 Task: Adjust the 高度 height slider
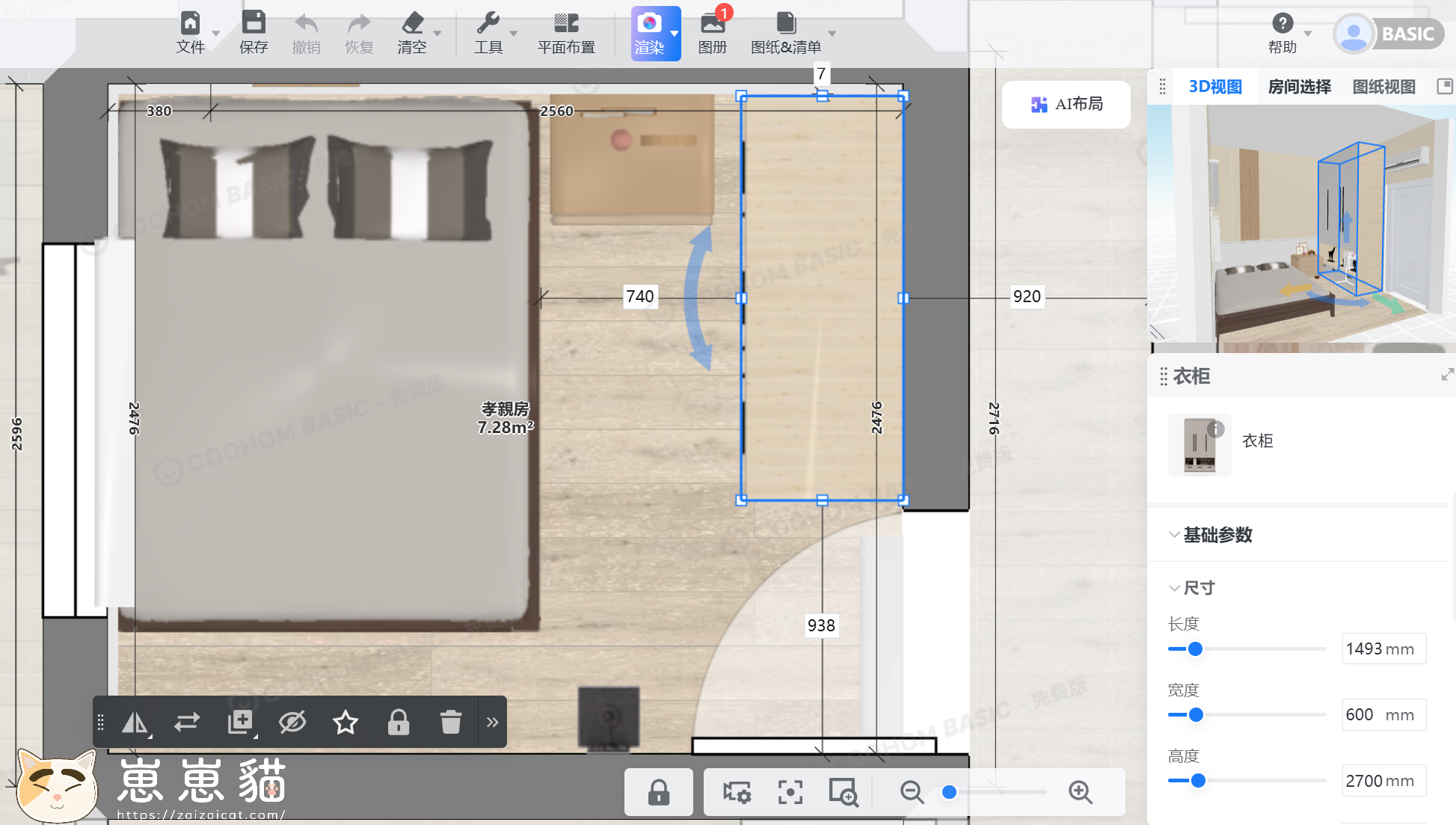[1198, 780]
